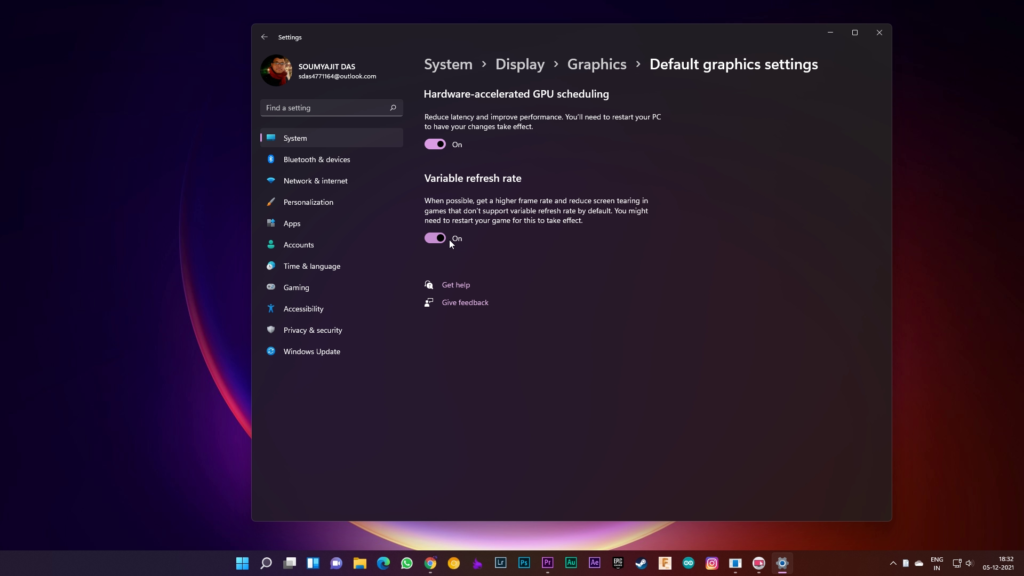Image resolution: width=1024 pixels, height=576 pixels.
Task: Select System in the sidebar
Action: click(331, 138)
